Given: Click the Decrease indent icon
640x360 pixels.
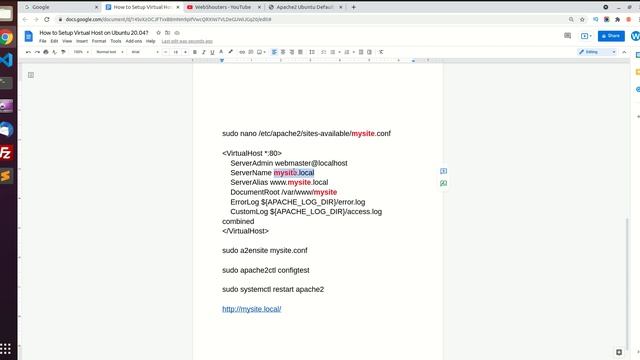Looking at the screenshot, I should point(361,52).
